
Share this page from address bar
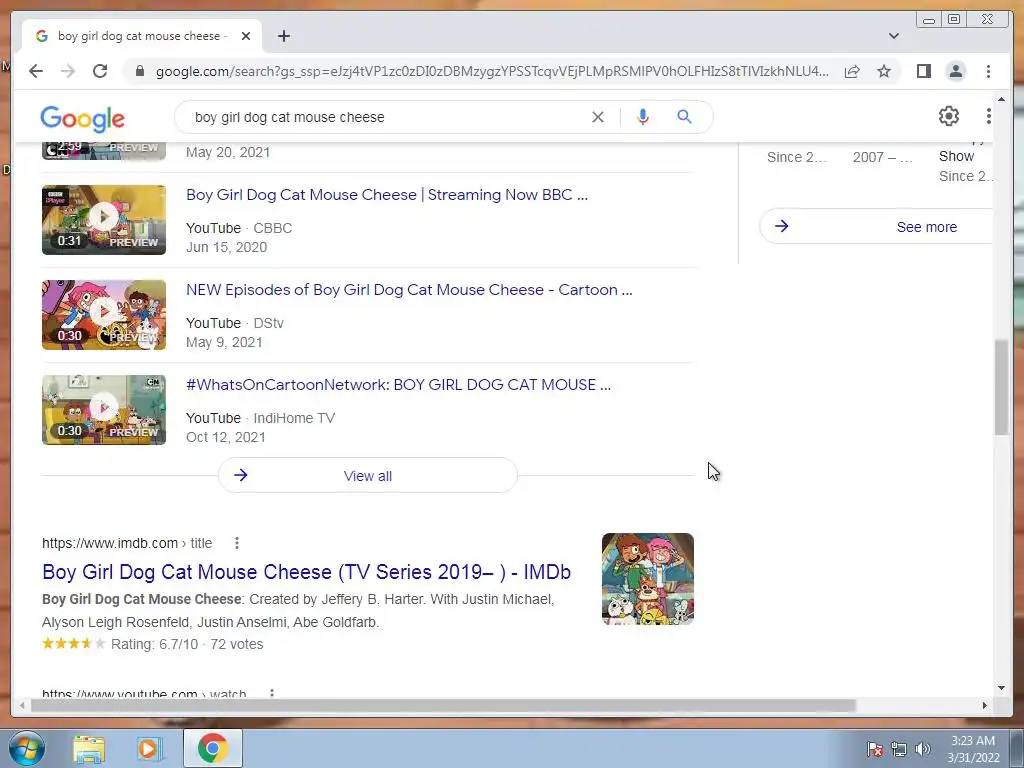(852, 71)
